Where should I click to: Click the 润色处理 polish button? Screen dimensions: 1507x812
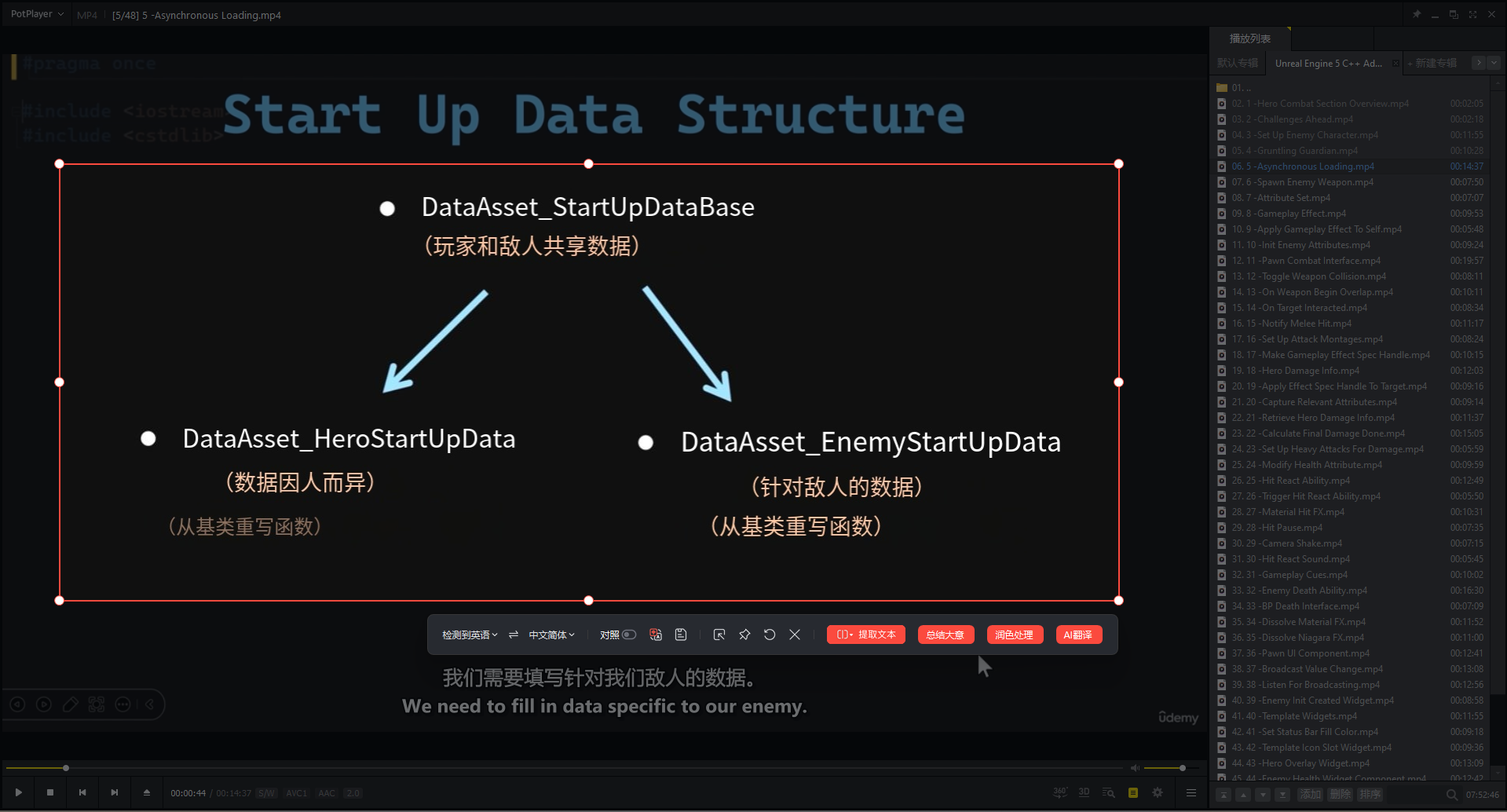point(1015,635)
